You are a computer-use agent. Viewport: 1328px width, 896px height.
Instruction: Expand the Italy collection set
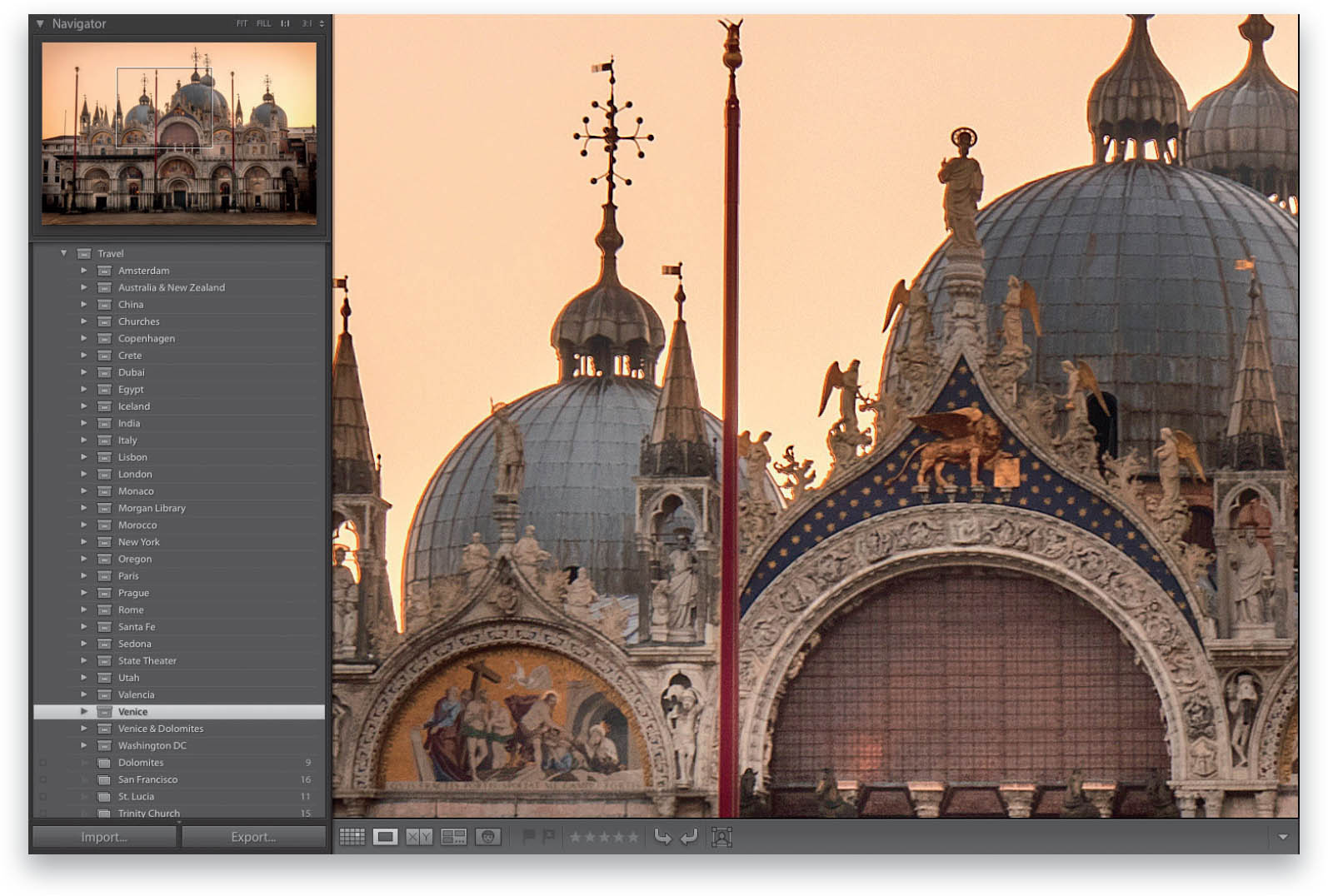[83, 440]
